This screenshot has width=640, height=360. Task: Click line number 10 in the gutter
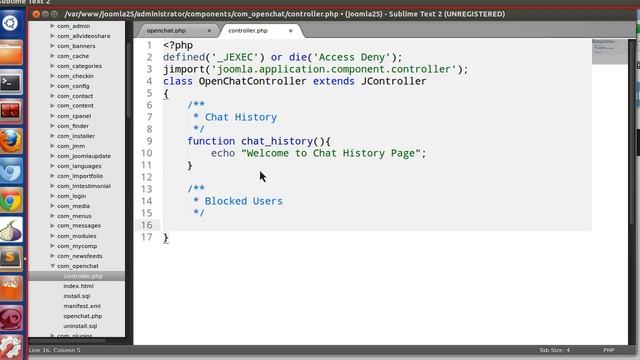coord(146,153)
